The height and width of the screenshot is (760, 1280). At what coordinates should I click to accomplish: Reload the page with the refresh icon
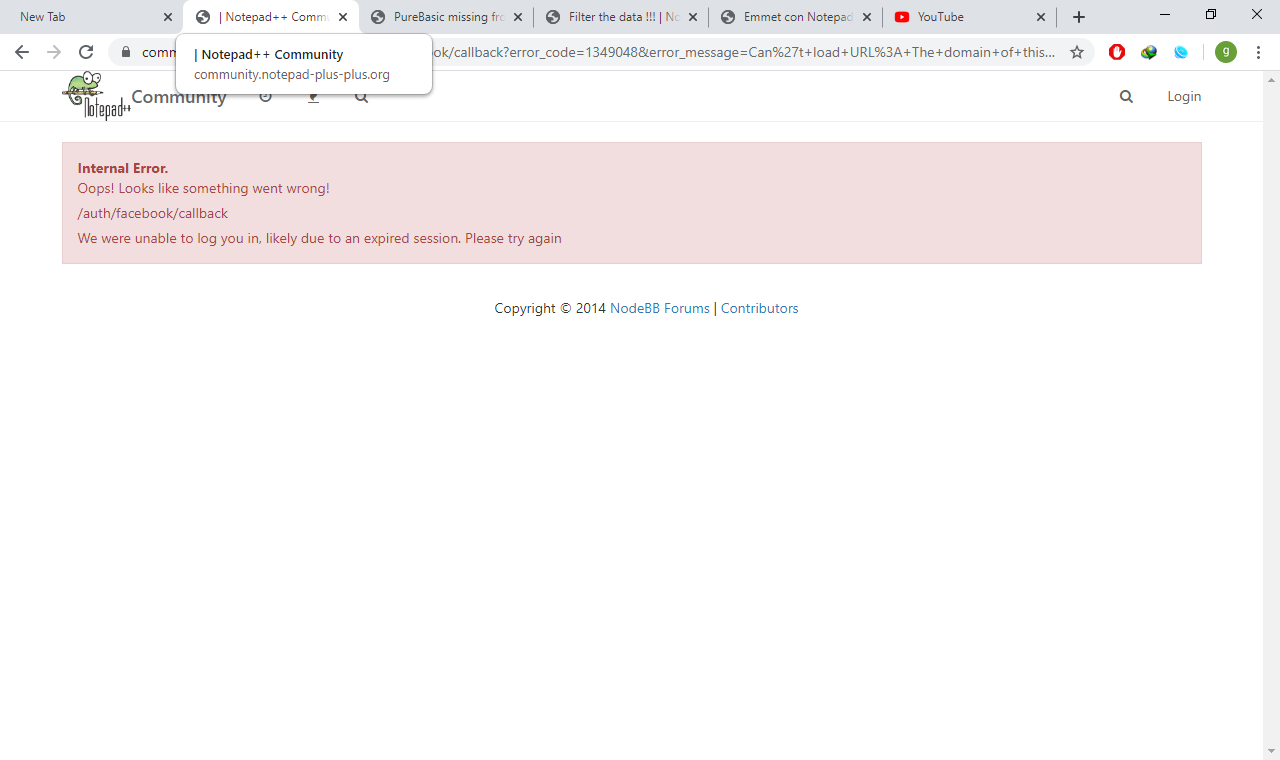pos(86,52)
